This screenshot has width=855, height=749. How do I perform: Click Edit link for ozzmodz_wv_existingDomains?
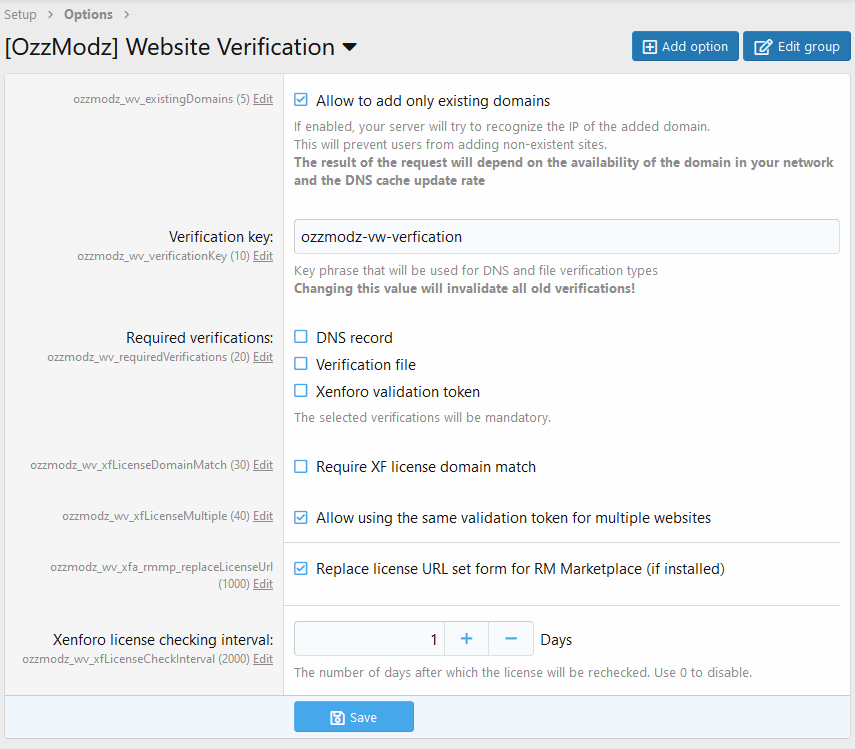pyautogui.click(x=263, y=99)
